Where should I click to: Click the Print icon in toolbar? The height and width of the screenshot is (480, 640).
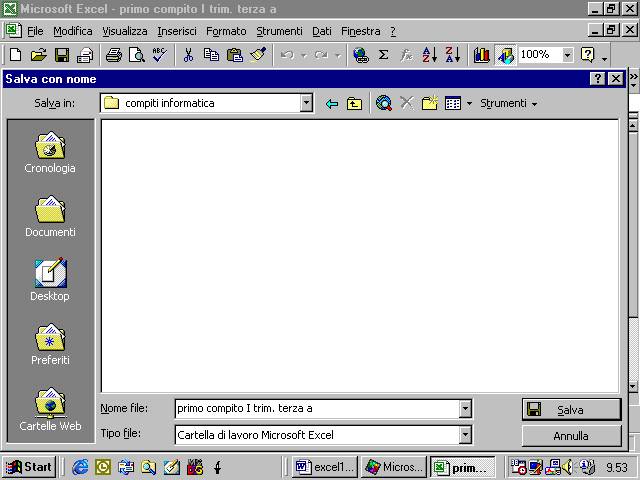click(113, 55)
